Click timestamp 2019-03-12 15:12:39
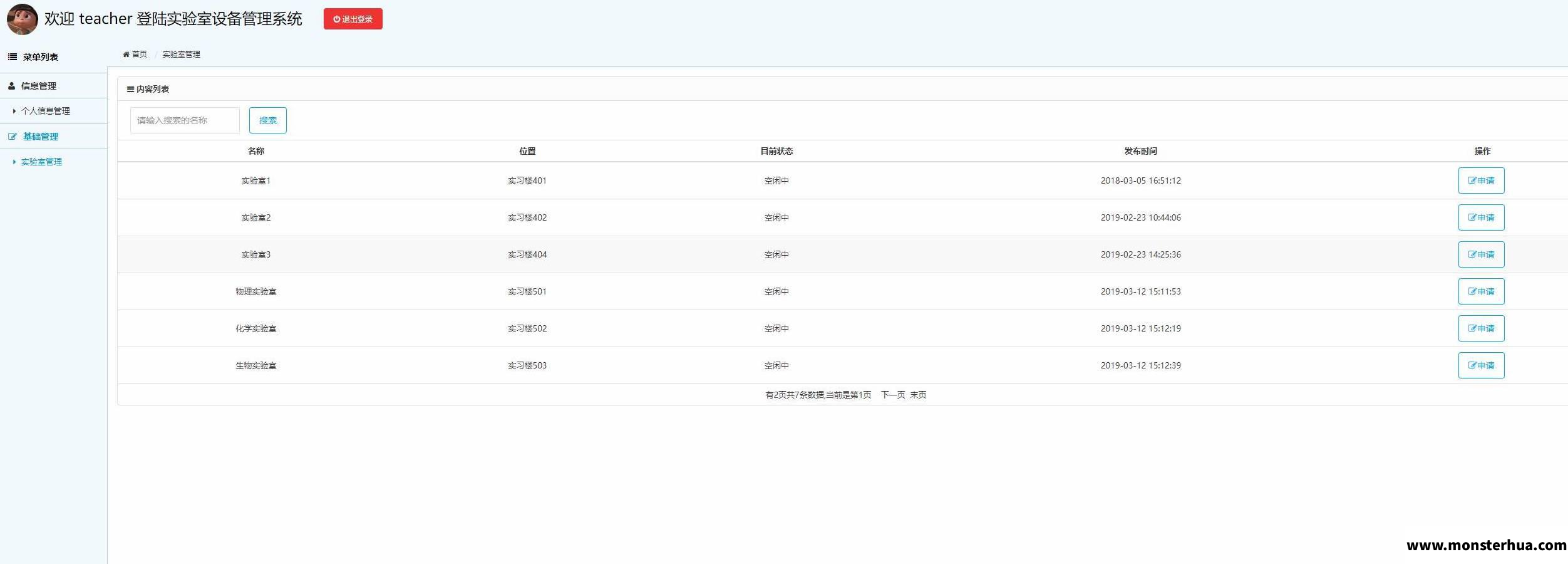1568x564 pixels. point(1140,365)
